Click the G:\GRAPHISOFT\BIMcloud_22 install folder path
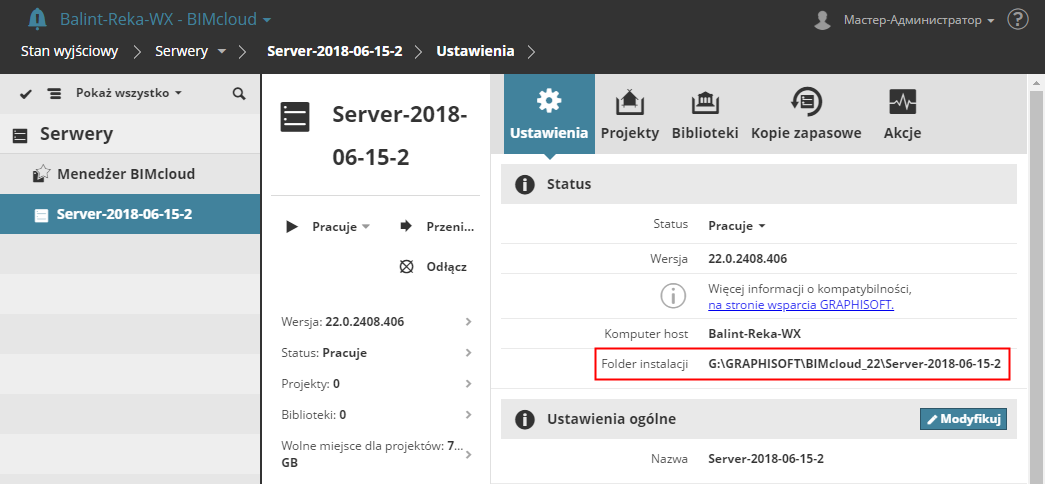 pos(854,364)
